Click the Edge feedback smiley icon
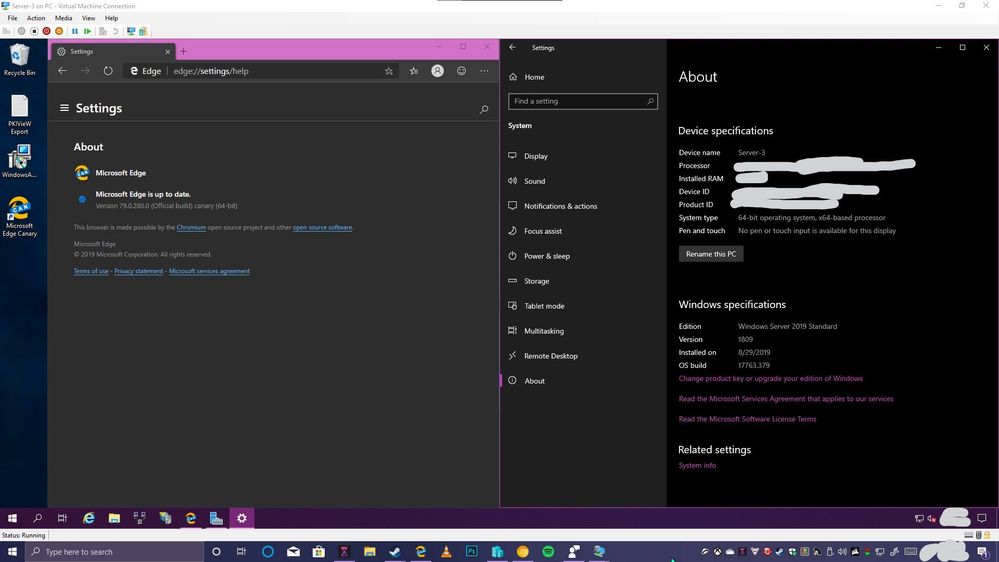This screenshot has width=999, height=562. (x=461, y=71)
